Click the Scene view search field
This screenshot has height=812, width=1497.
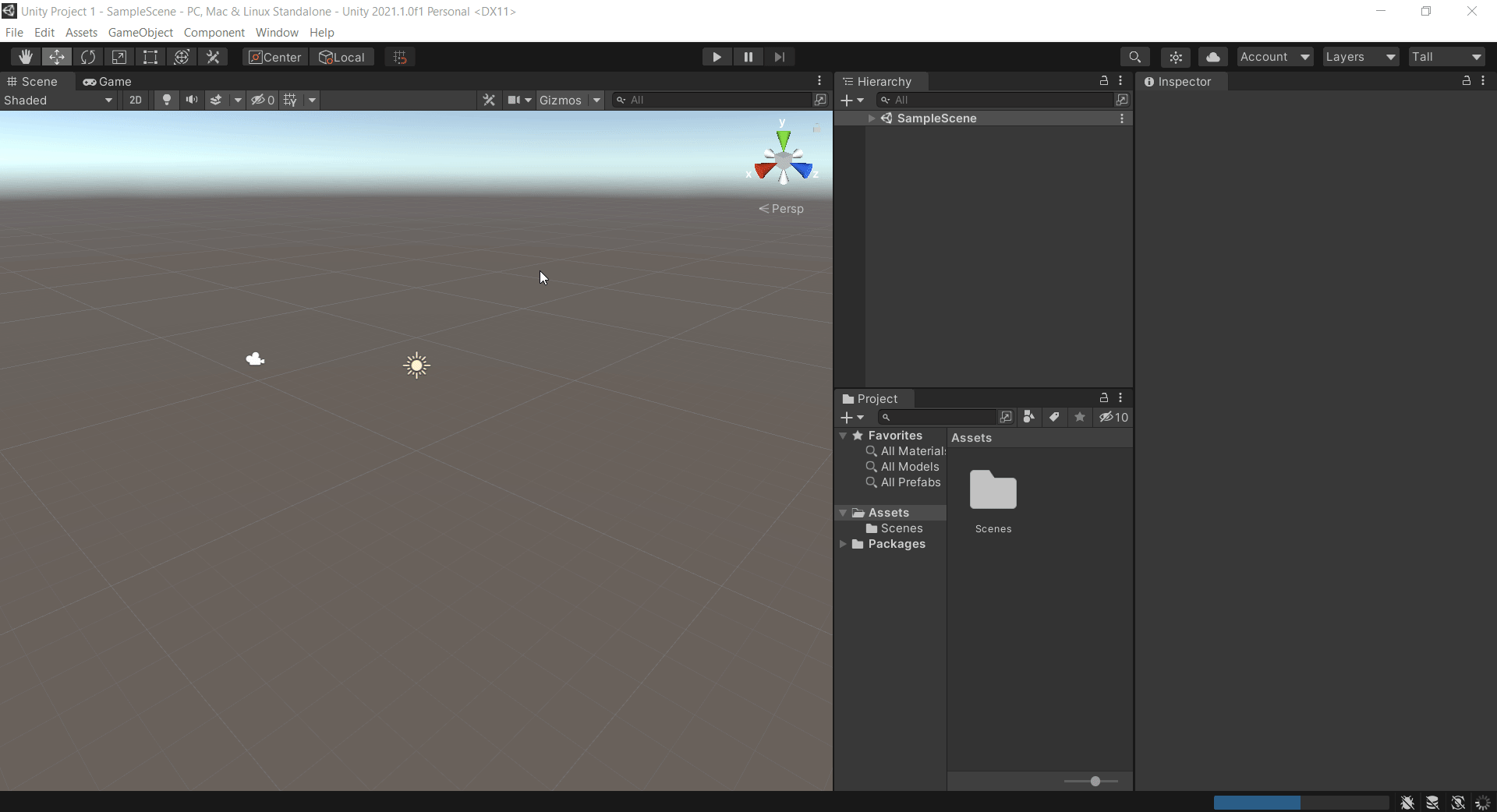click(713, 100)
